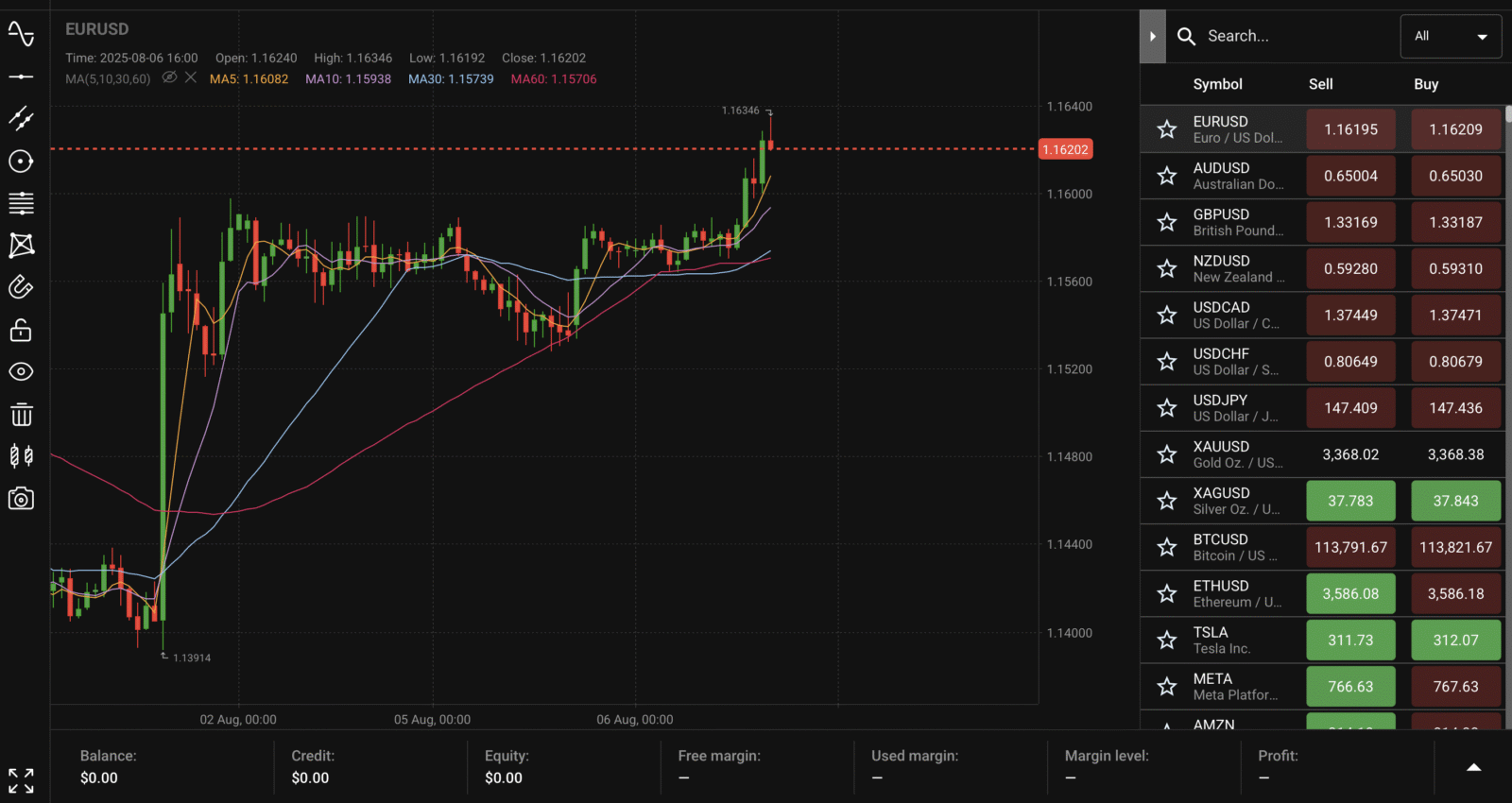
Task: Toggle the drawing lock padlock
Action: [21, 330]
